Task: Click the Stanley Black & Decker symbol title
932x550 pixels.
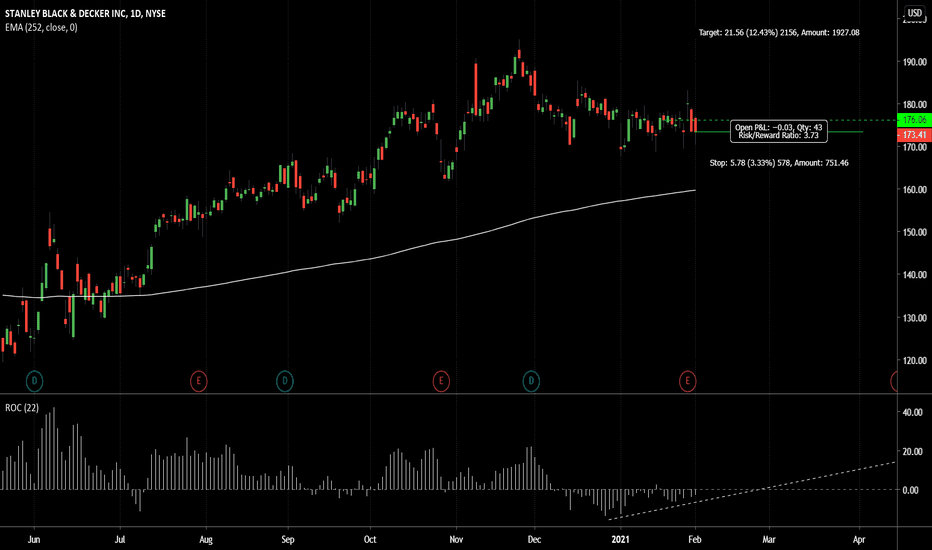Action: coord(86,13)
